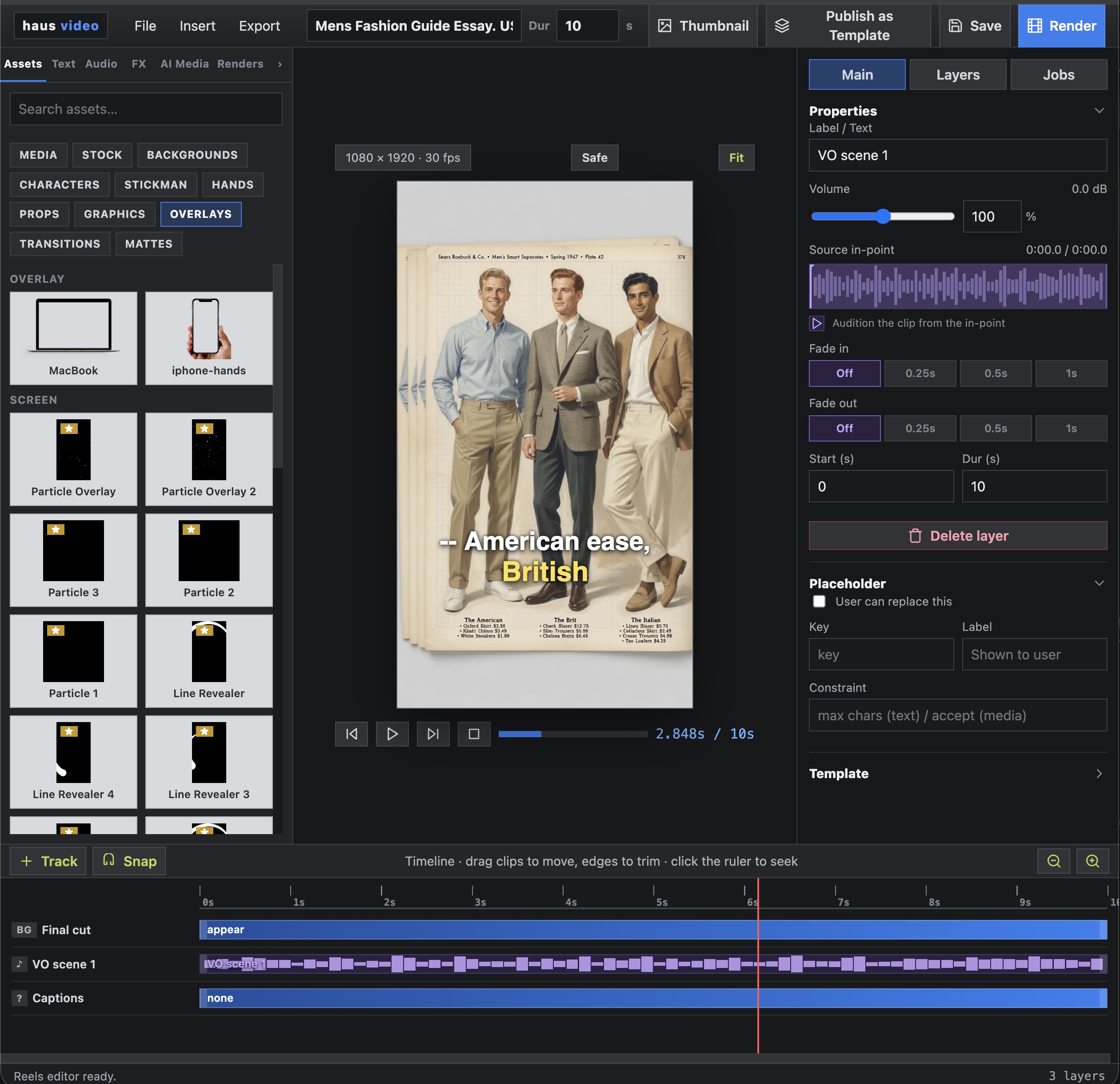Viewport: 1120px width, 1084px height.
Task: Click the plus icon to add a Track
Action: (x=26, y=861)
